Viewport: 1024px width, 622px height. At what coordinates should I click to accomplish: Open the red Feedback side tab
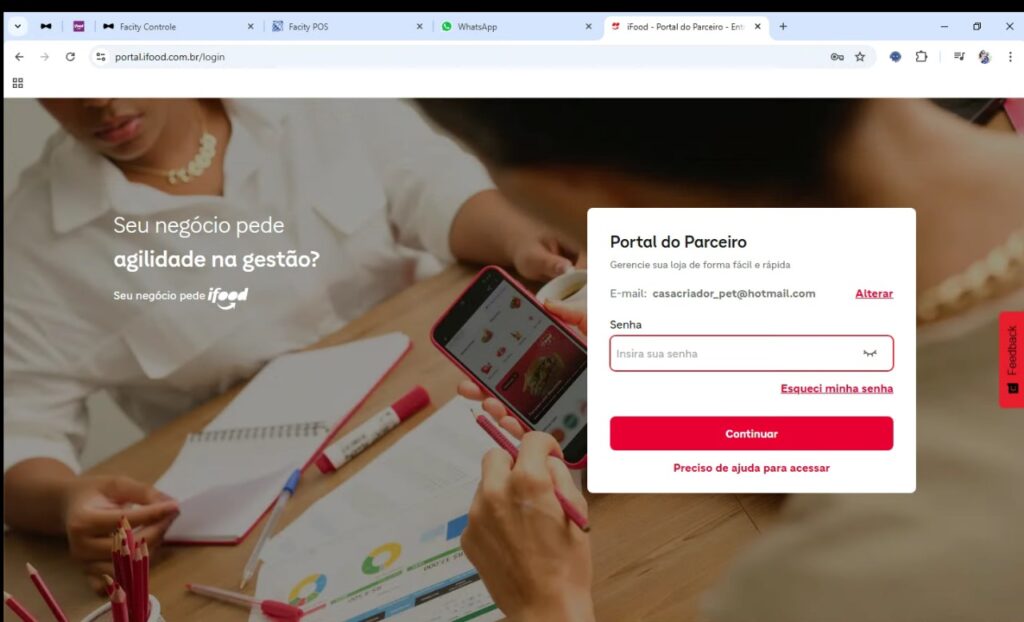[1012, 359]
